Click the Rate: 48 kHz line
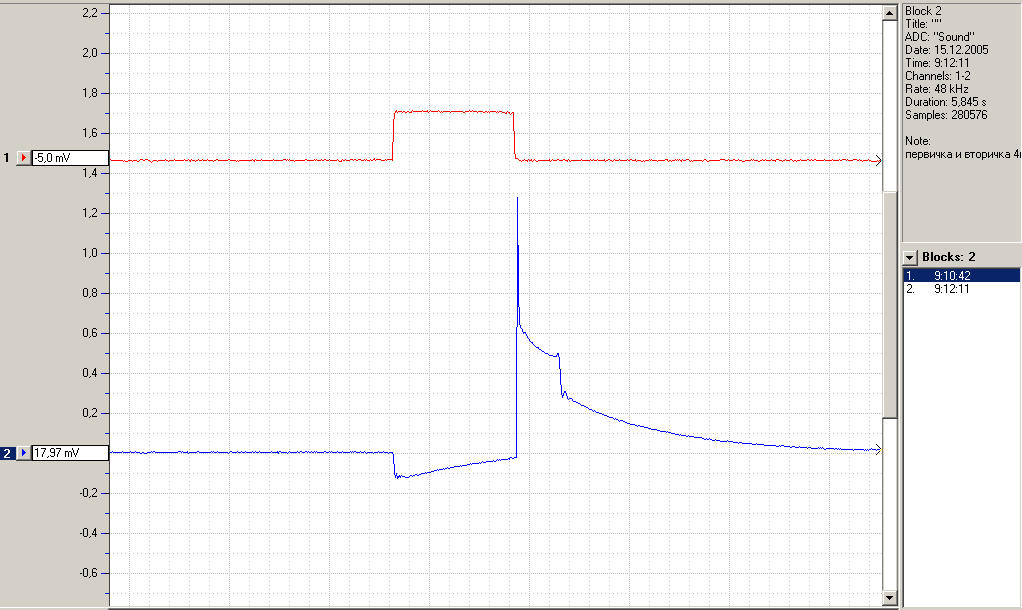This screenshot has height=610, width=1022. (937, 89)
